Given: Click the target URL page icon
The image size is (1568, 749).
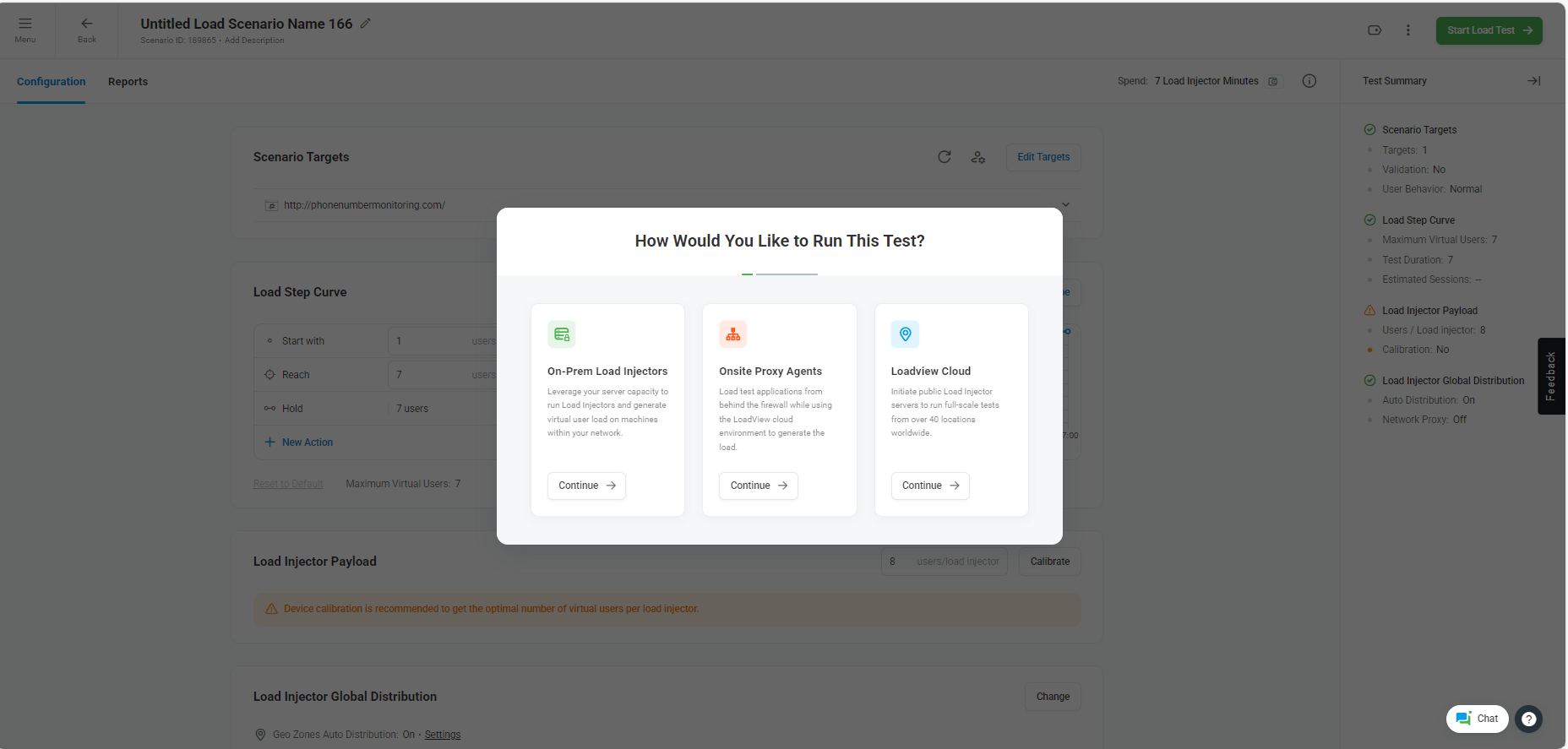Looking at the screenshot, I should 271,205.
